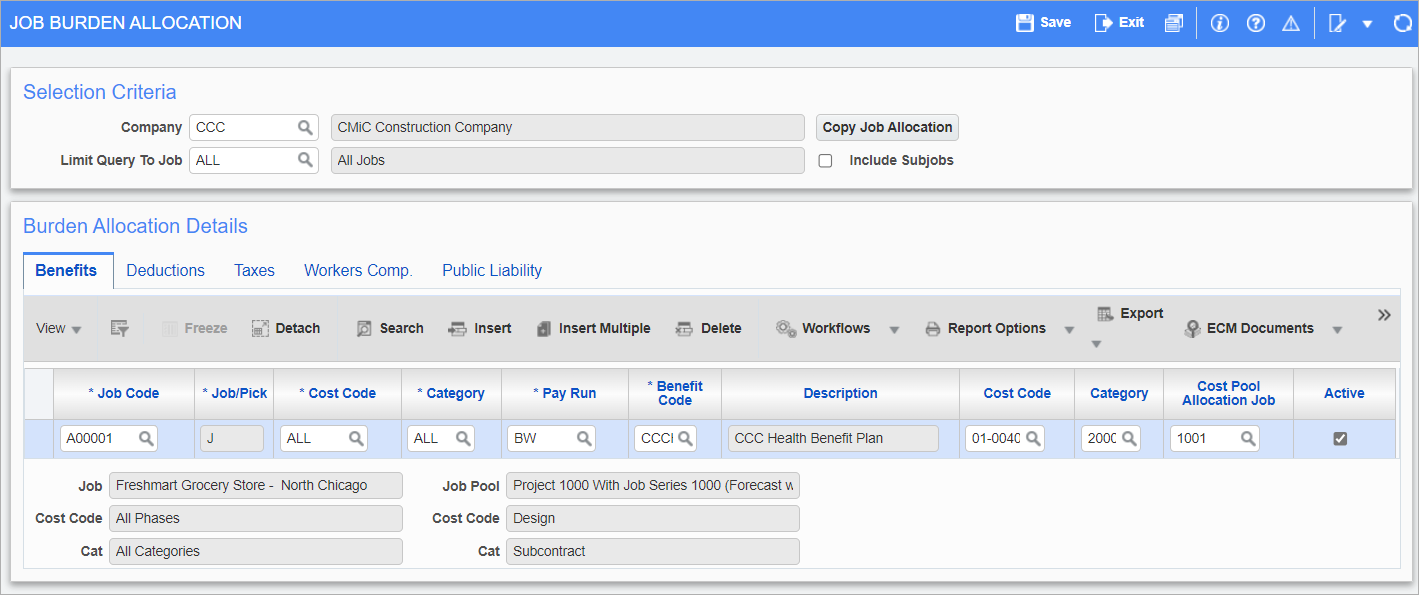Switch to the Workers Comp. tab

(x=358, y=270)
